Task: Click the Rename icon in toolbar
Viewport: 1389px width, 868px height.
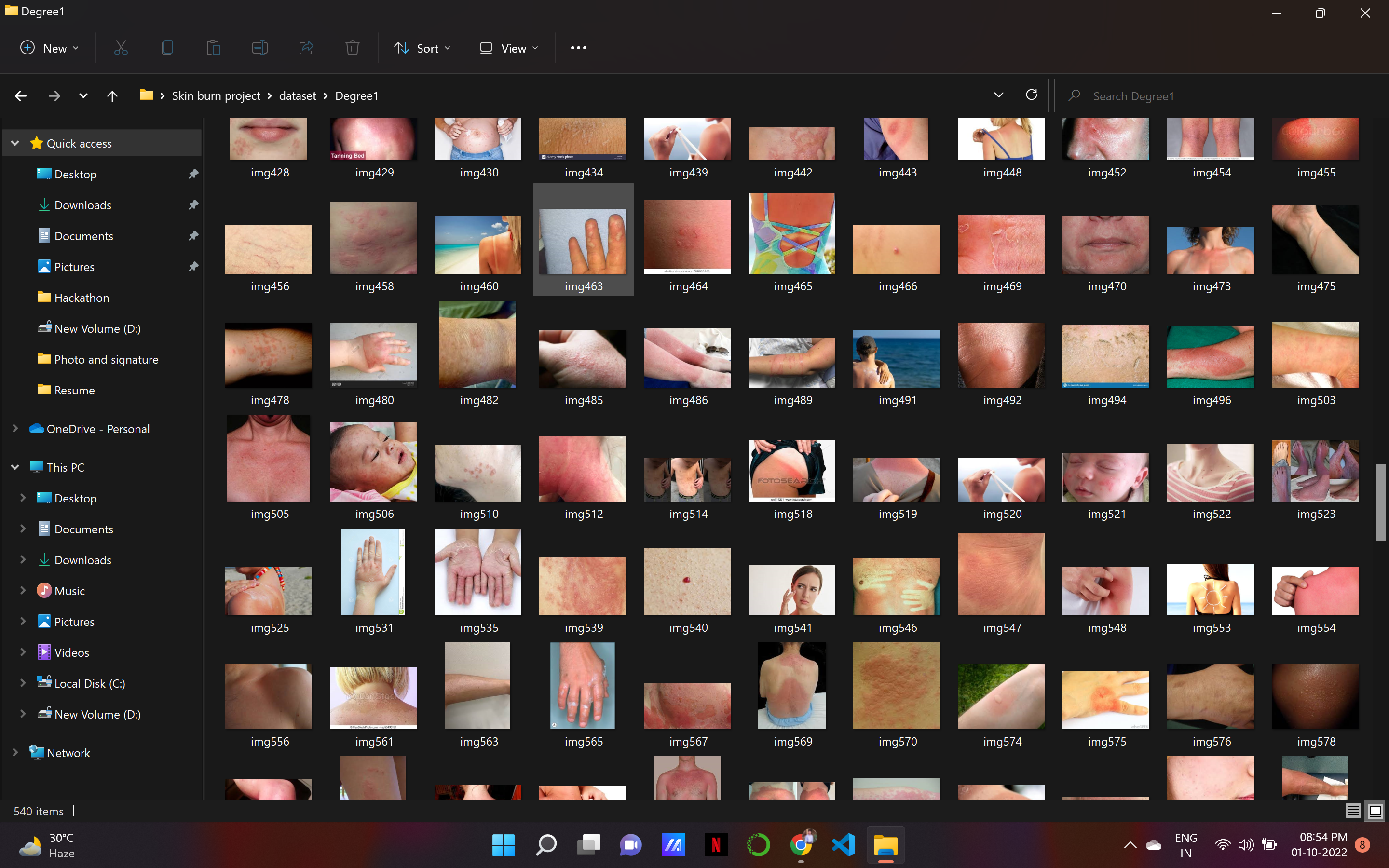Action: [x=259, y=48]
